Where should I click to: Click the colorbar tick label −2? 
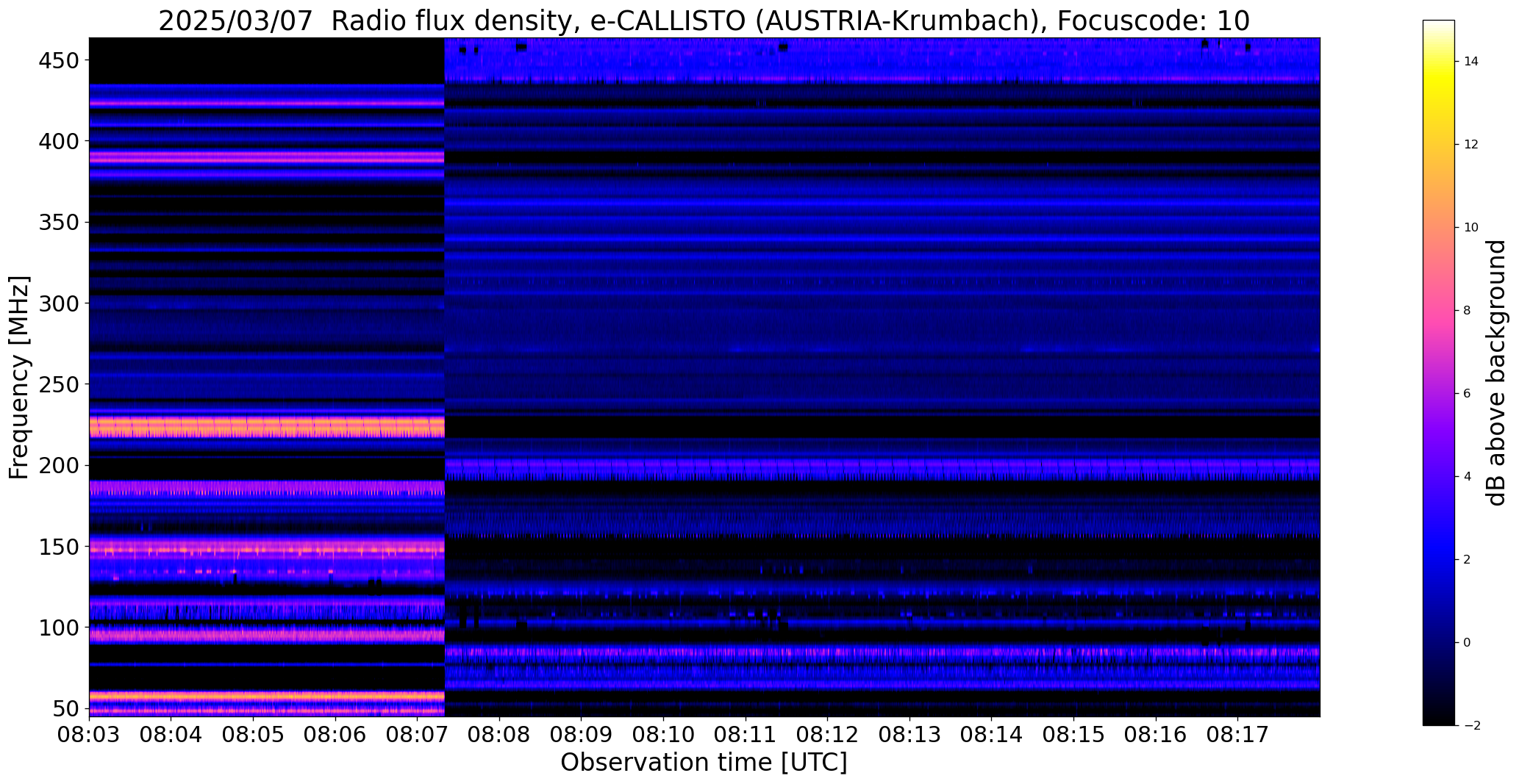1471,726
